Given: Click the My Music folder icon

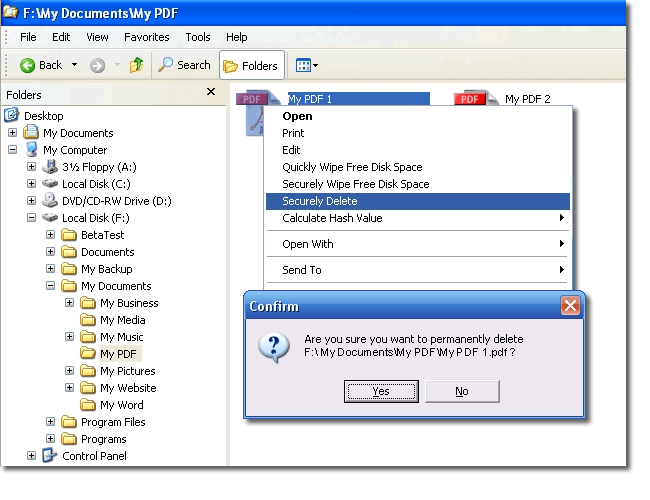Looking at the screenshot, I should 88,337.
